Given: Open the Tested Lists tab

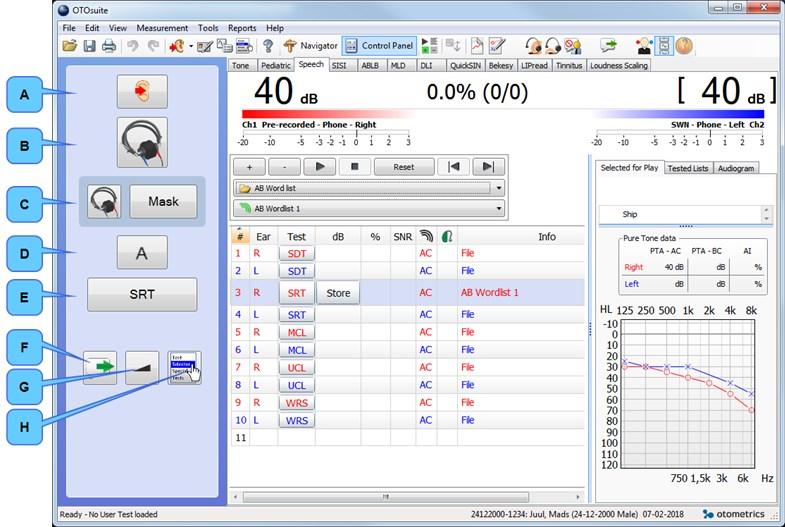Looking at the screenshot, I should (x=688, y=168).
